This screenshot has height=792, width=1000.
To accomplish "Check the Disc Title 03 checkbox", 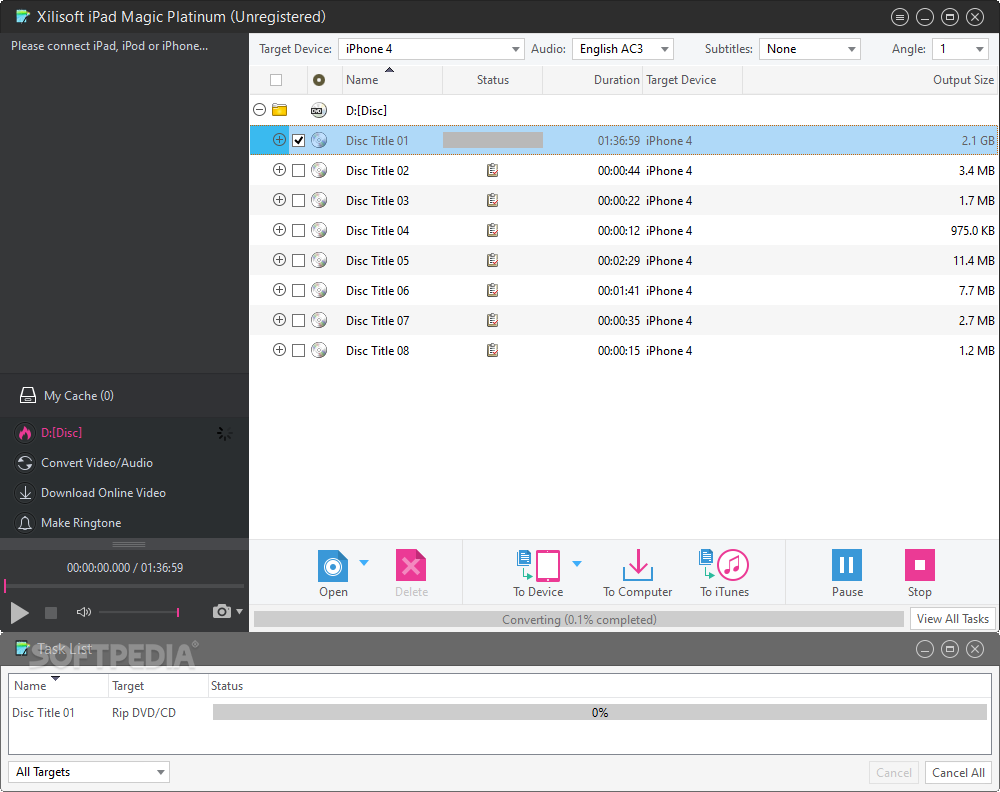I will (298, 200).
